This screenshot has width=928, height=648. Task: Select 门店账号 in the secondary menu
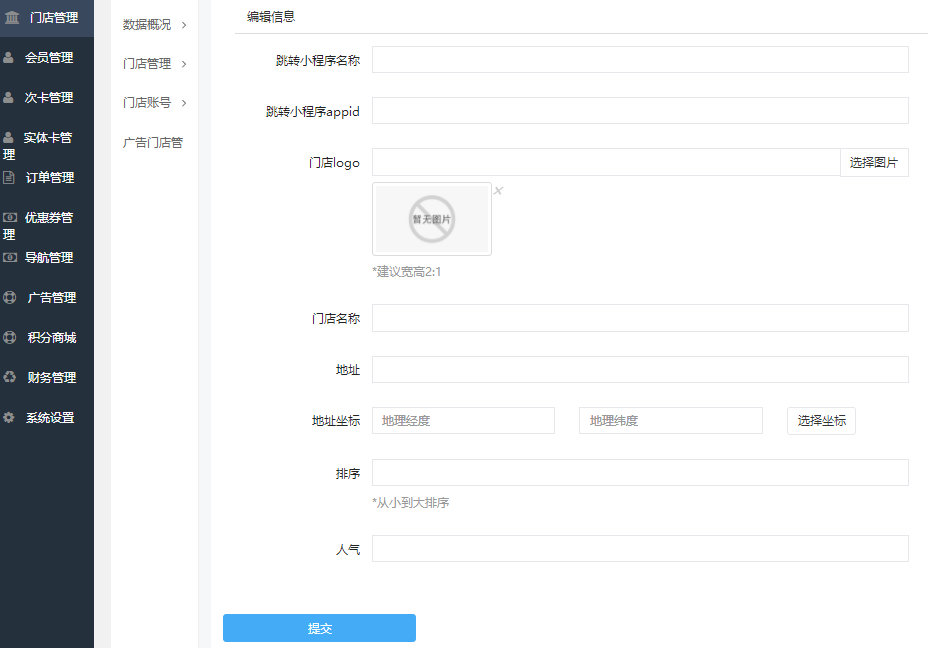(147, 103)
